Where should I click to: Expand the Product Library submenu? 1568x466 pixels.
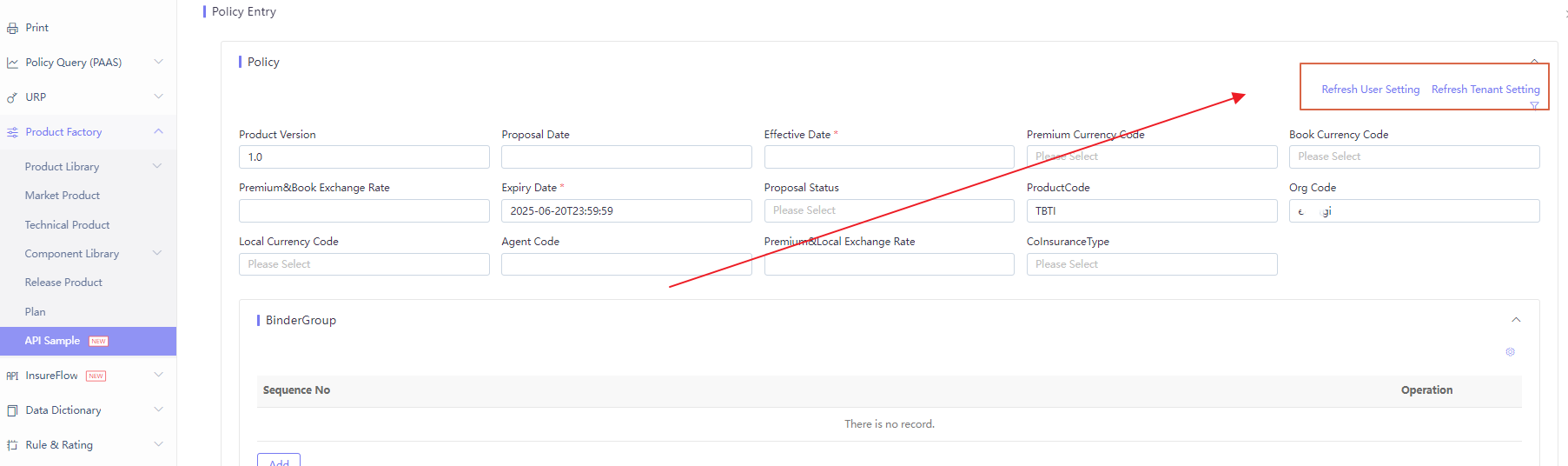157,166
